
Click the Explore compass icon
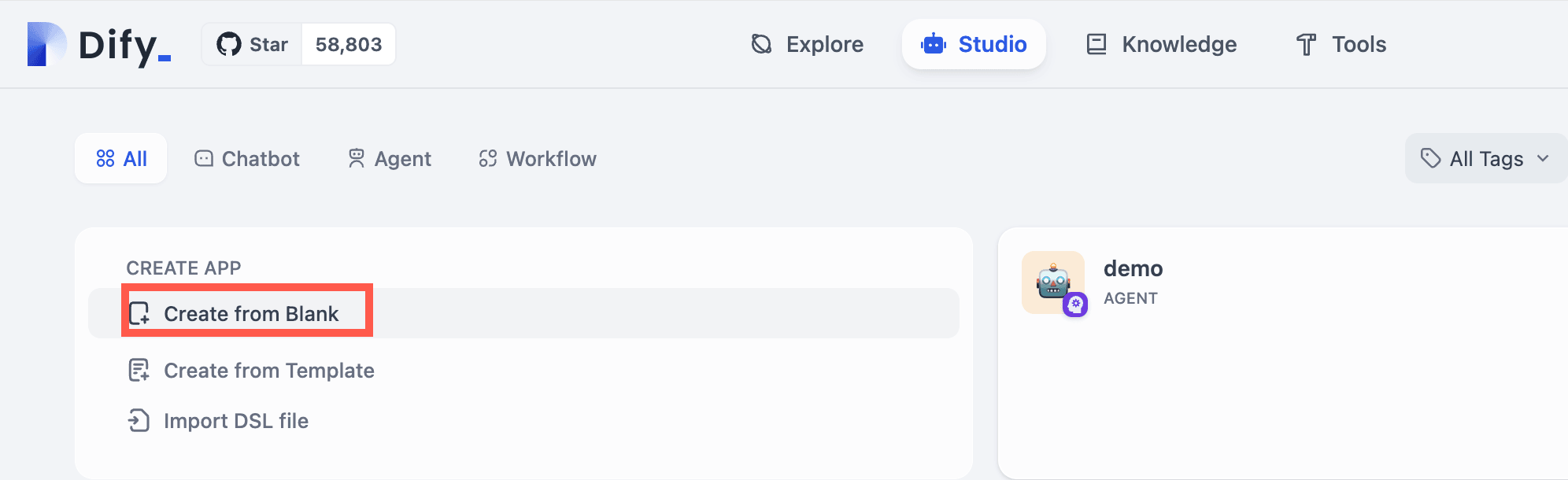761,44
